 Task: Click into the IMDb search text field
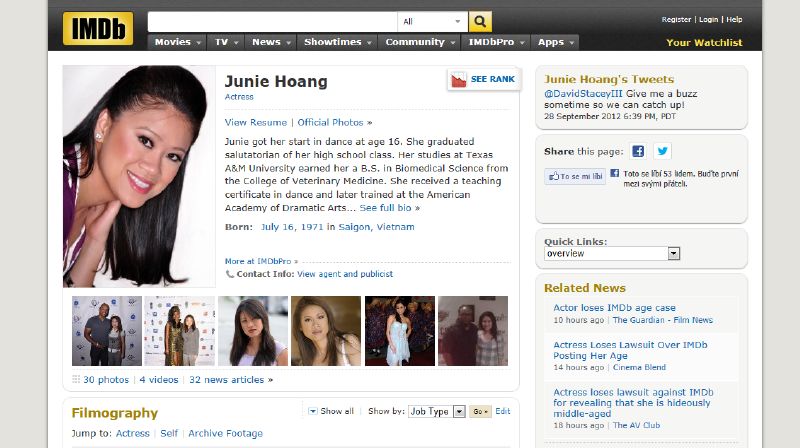click(272, 21)
